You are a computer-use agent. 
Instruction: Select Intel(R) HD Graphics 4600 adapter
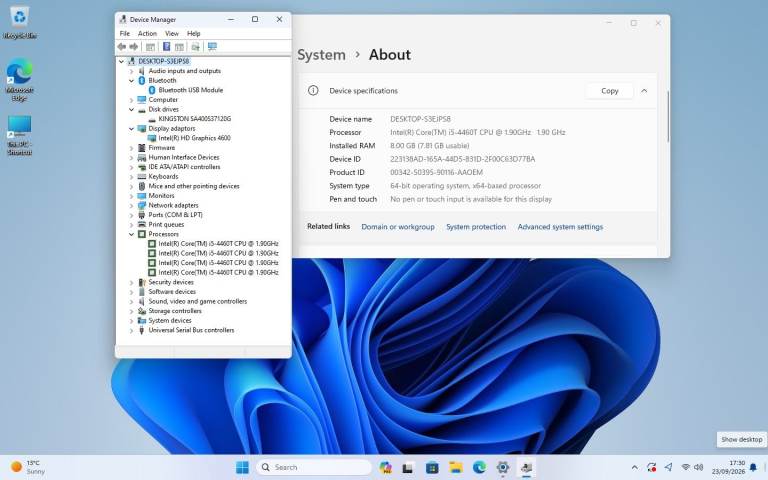coord(194,138)
